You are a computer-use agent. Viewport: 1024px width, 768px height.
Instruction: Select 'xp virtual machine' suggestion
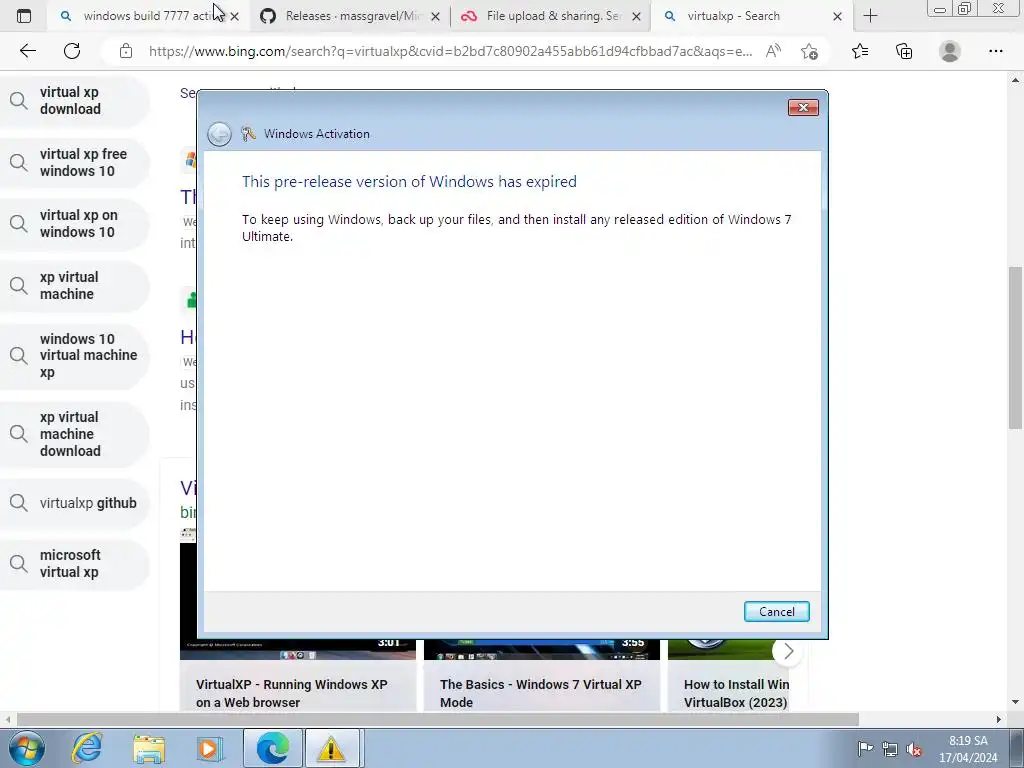point(74,285)
